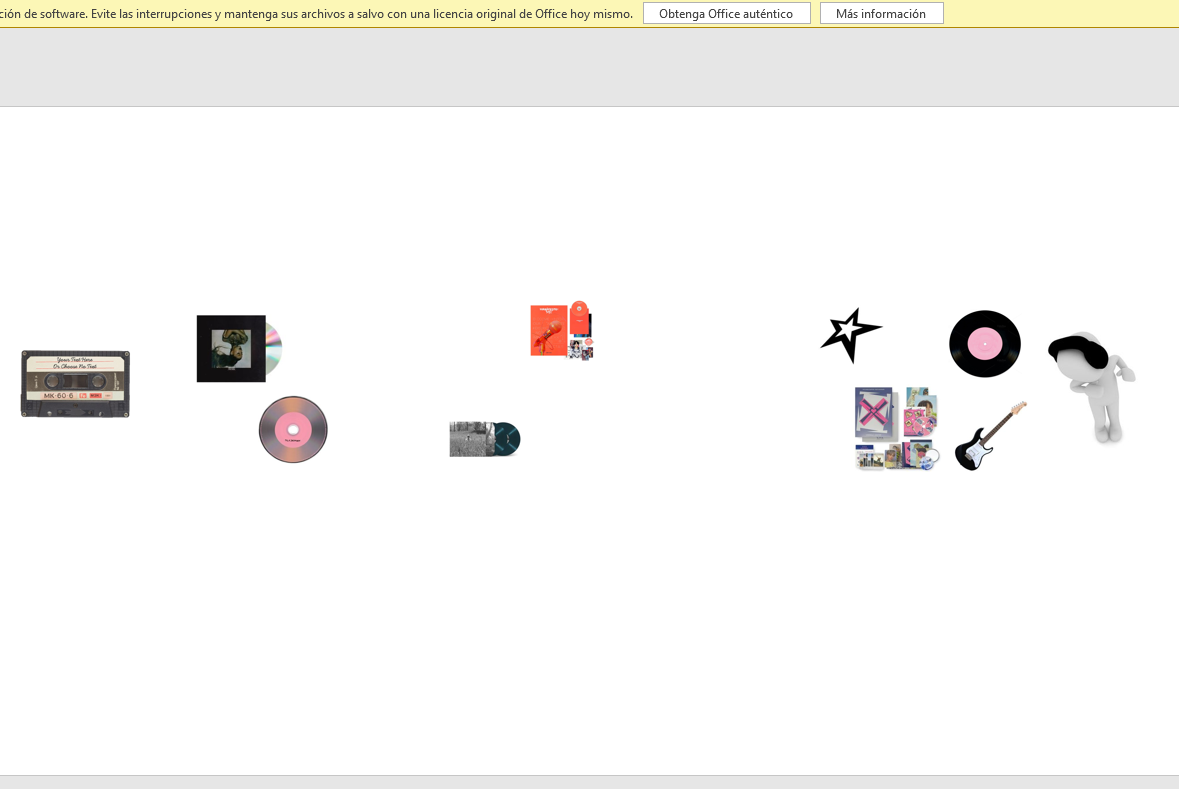Image resolution: width=1179 pixels, height=789 pixels.
Task: Select the black four-pointed star shape
Action: pos(850,334)
